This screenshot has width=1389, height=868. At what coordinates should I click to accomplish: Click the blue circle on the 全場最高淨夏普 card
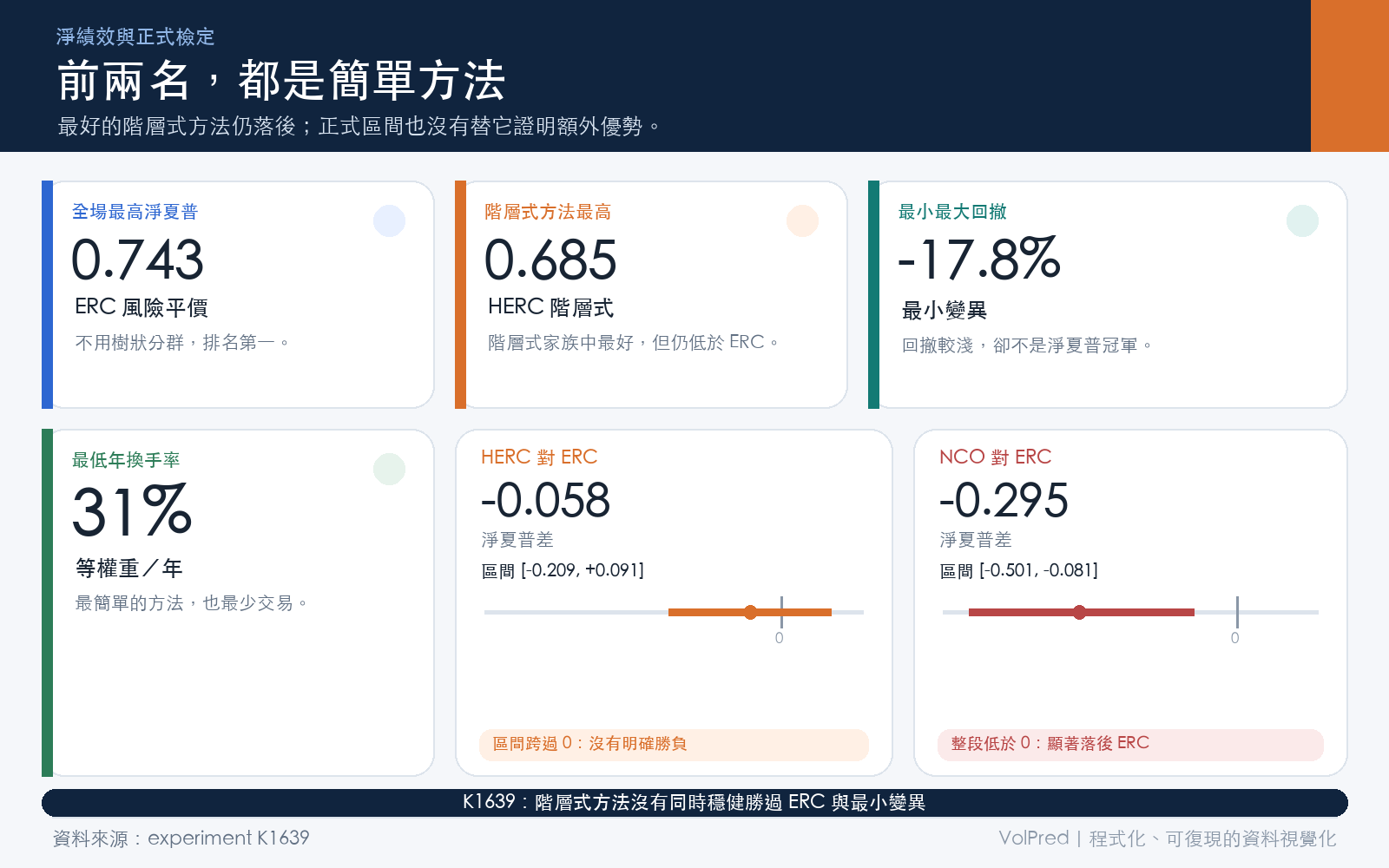pos(389,220)
